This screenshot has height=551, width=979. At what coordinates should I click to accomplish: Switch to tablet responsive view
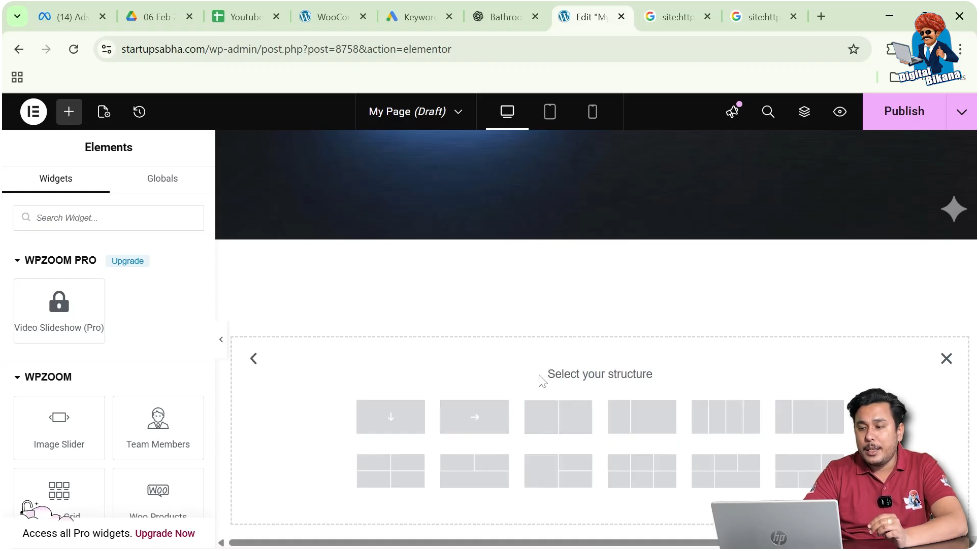[x=549, y=112]
